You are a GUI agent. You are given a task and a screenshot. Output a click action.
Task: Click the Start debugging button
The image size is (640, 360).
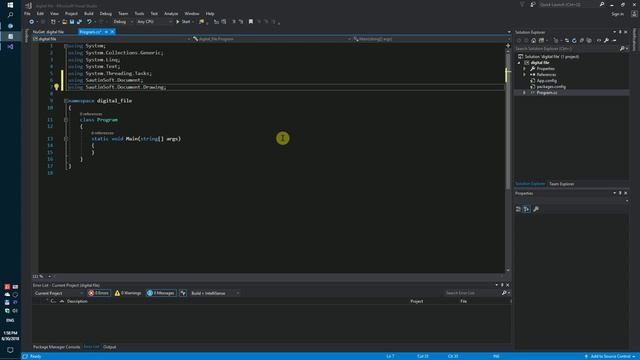point(183,22)
